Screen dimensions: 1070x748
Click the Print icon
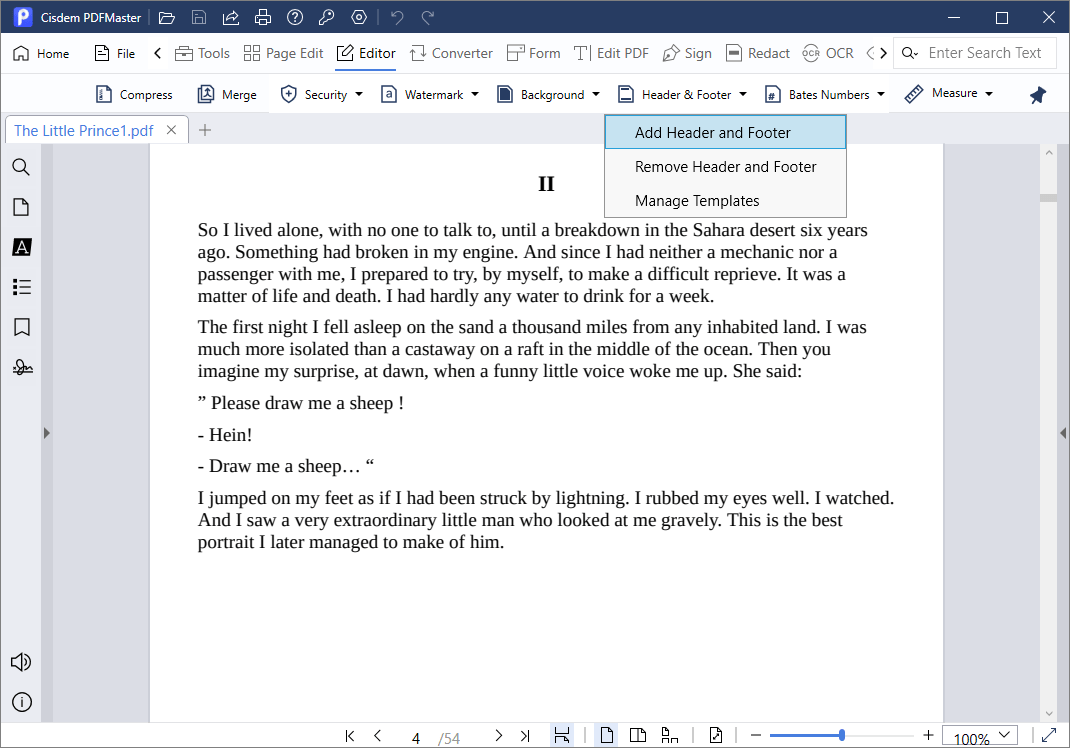point(263,18)
